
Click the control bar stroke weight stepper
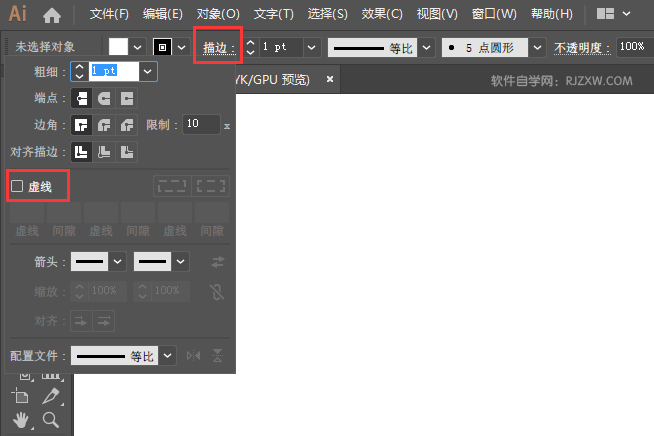click(x=250, y=47)
